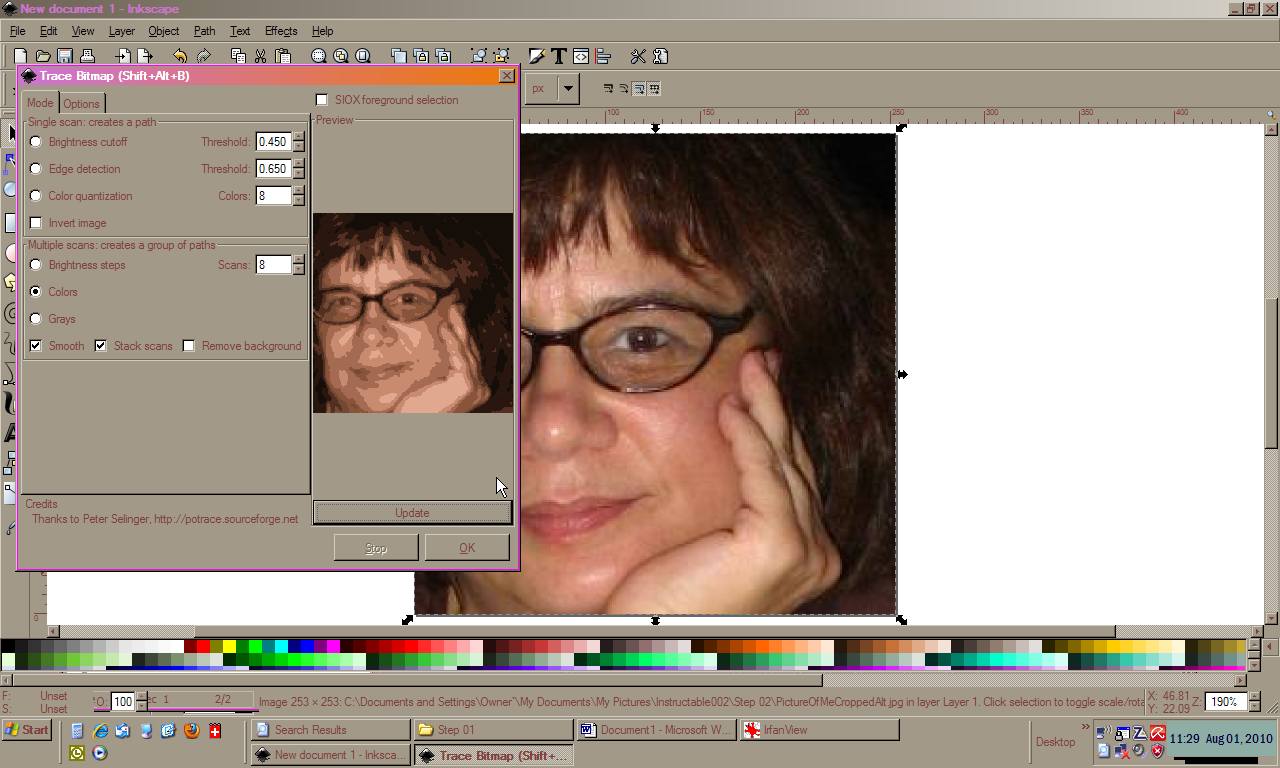Pick the yellow swatch in palette
Screen dimensions: 1280x768
(x=230, y=647)
